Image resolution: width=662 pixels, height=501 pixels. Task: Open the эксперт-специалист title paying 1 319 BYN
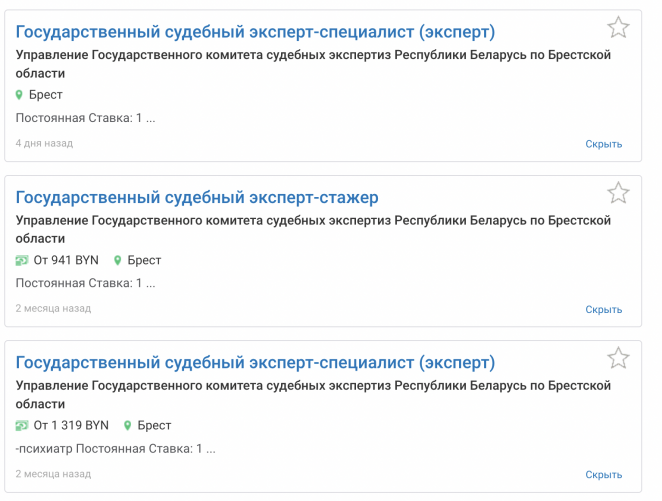[255, 362]
